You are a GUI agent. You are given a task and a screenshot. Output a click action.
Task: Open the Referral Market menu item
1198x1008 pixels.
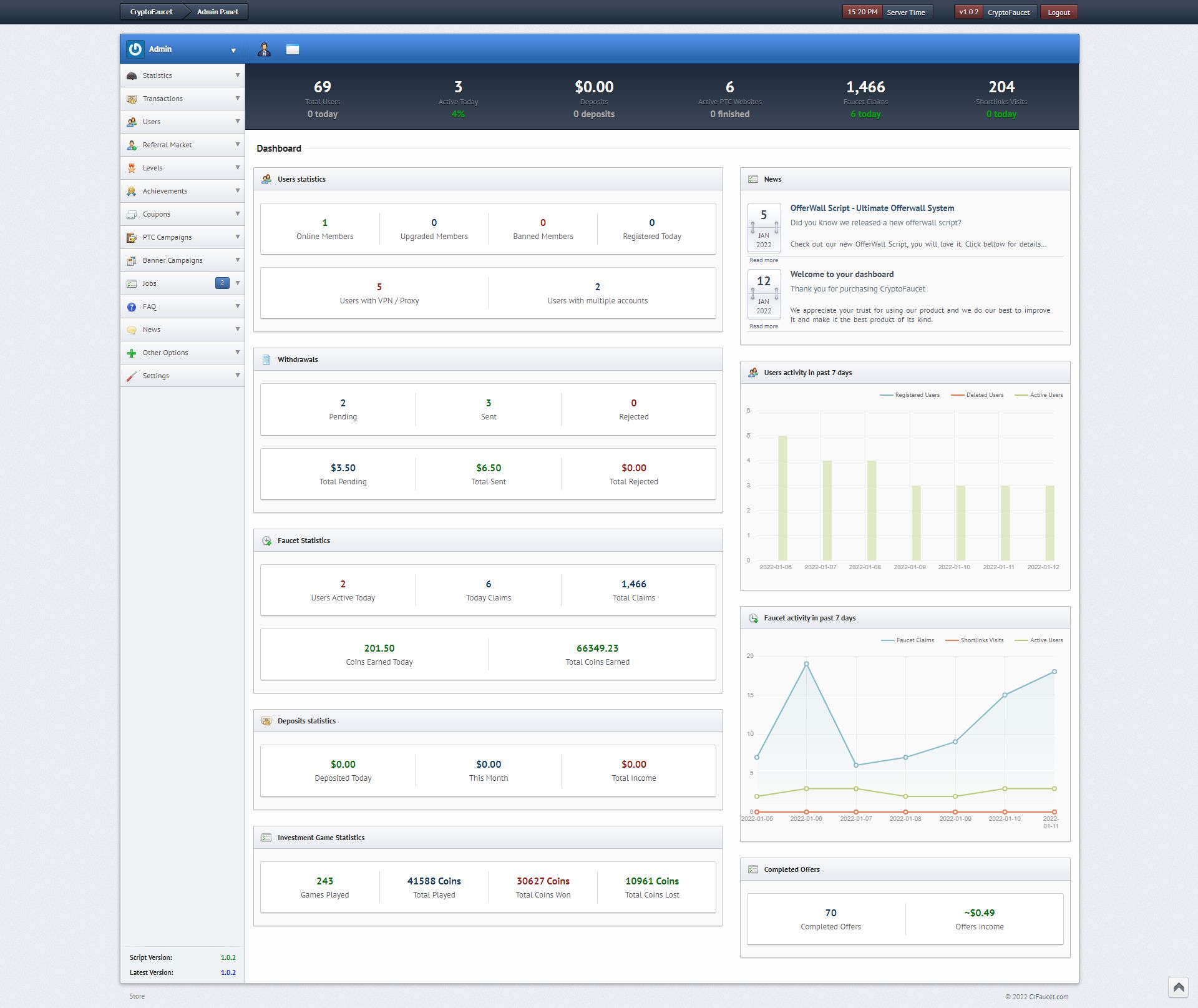coord(167,145)
